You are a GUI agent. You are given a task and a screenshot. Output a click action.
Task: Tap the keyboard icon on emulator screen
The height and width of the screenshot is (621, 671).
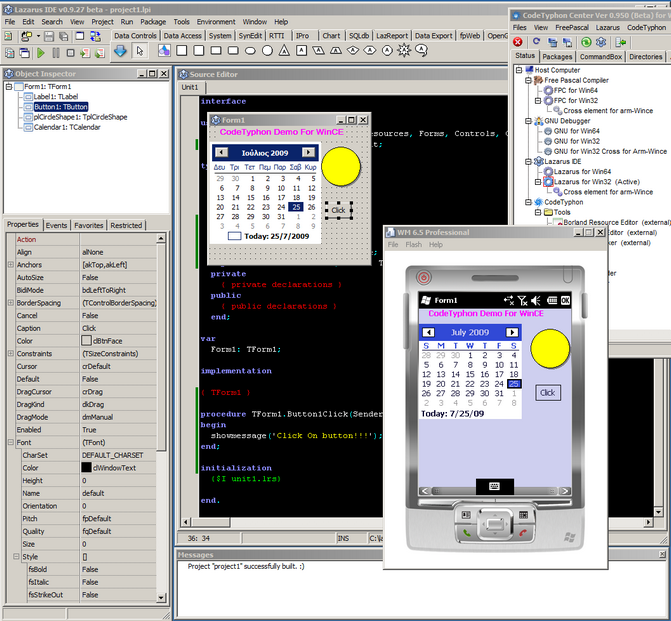(495, 486)
